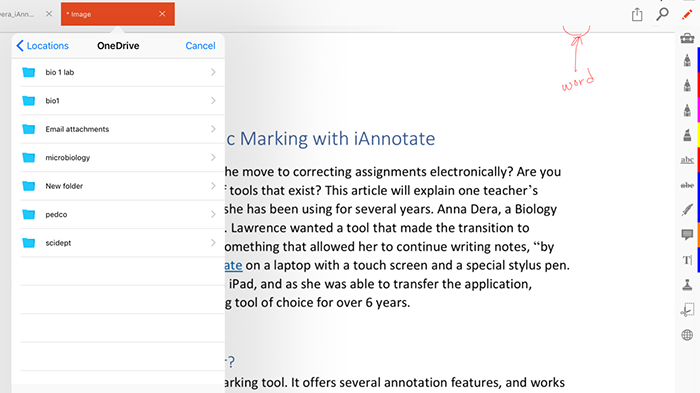Open the search magnifier tool
The height and width of the screenshot is (393, 700).
coord(662,14)
